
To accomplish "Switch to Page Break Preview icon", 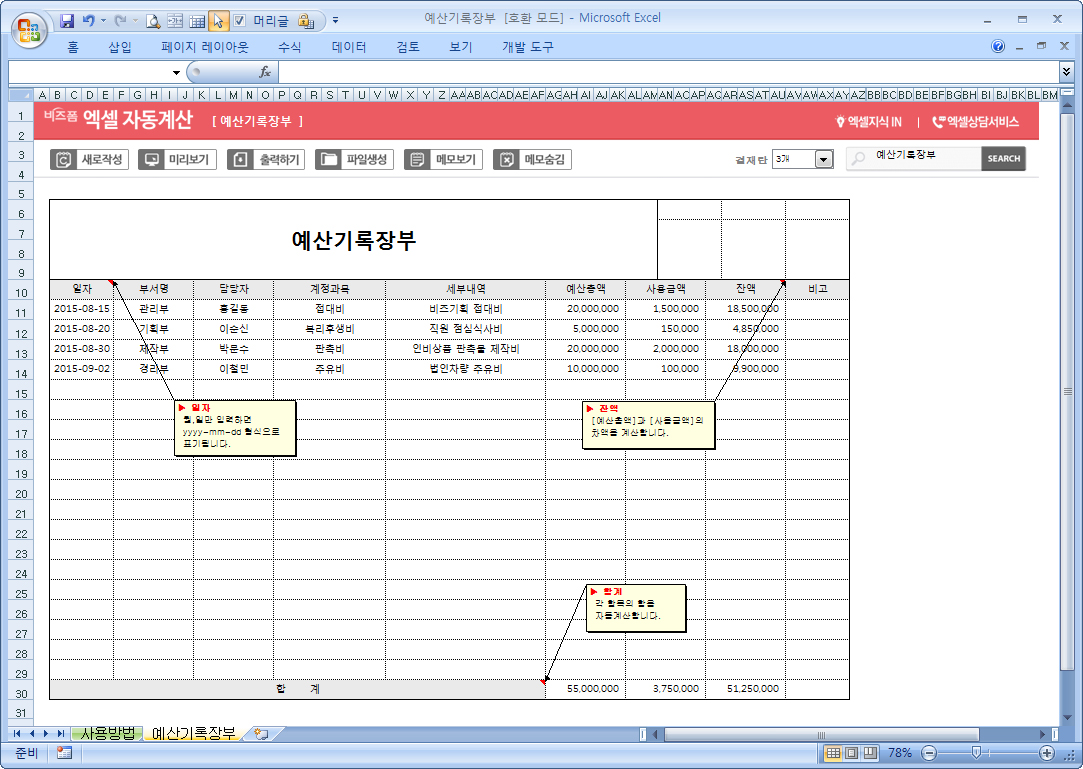I will 870,753.
